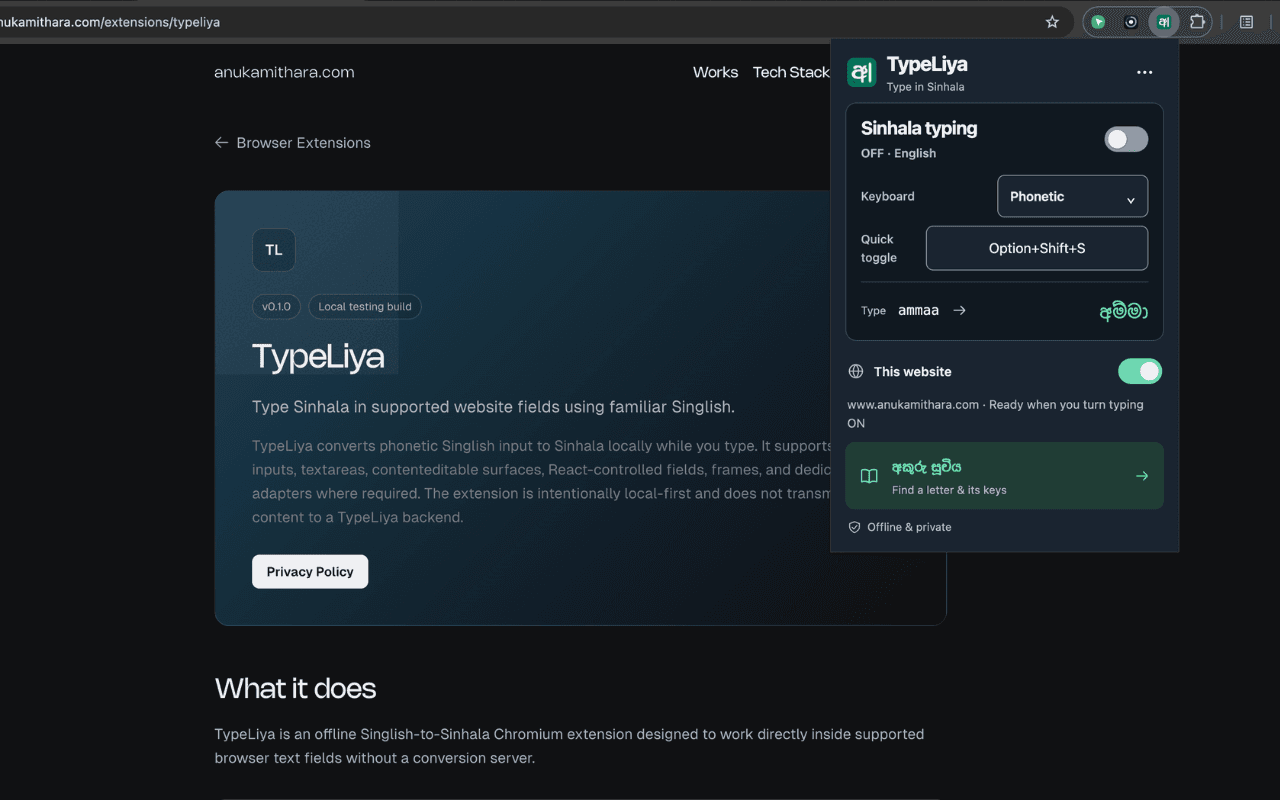Image resolution: width=1280 pixels, height=800 pixels.
Task: Go back to Browser Extensions
Action: pyautogui.click(x=292, y=143)
